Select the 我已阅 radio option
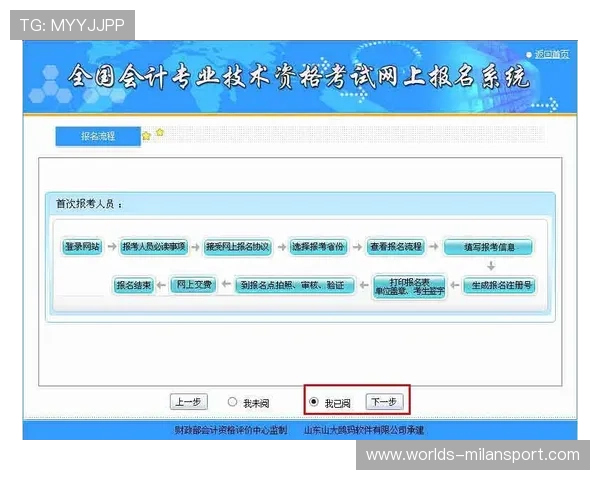Image resolution: width=600 pixels, height=480 pixels. coord(313,402)
